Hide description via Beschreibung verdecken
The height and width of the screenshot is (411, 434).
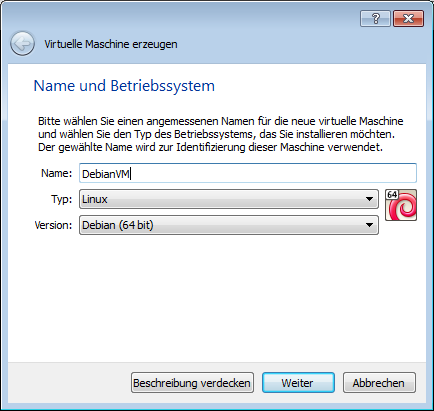192,383
